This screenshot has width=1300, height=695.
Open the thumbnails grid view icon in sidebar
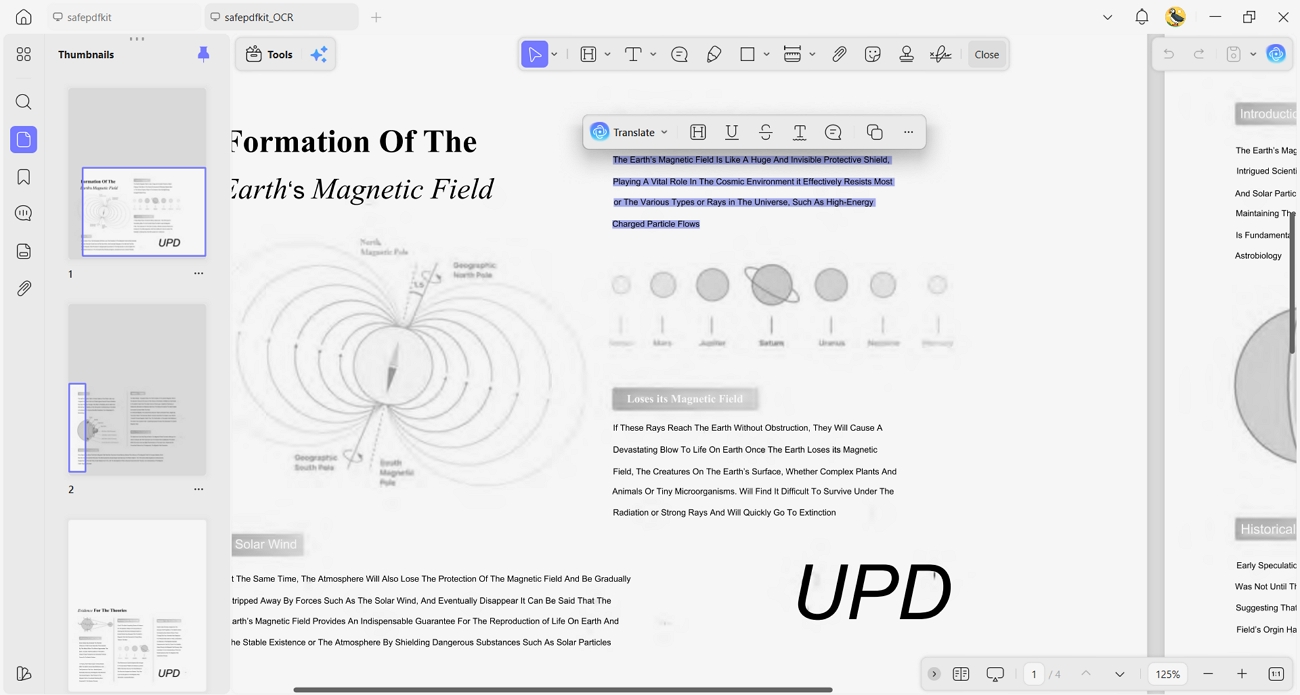[x=24, y=55]
